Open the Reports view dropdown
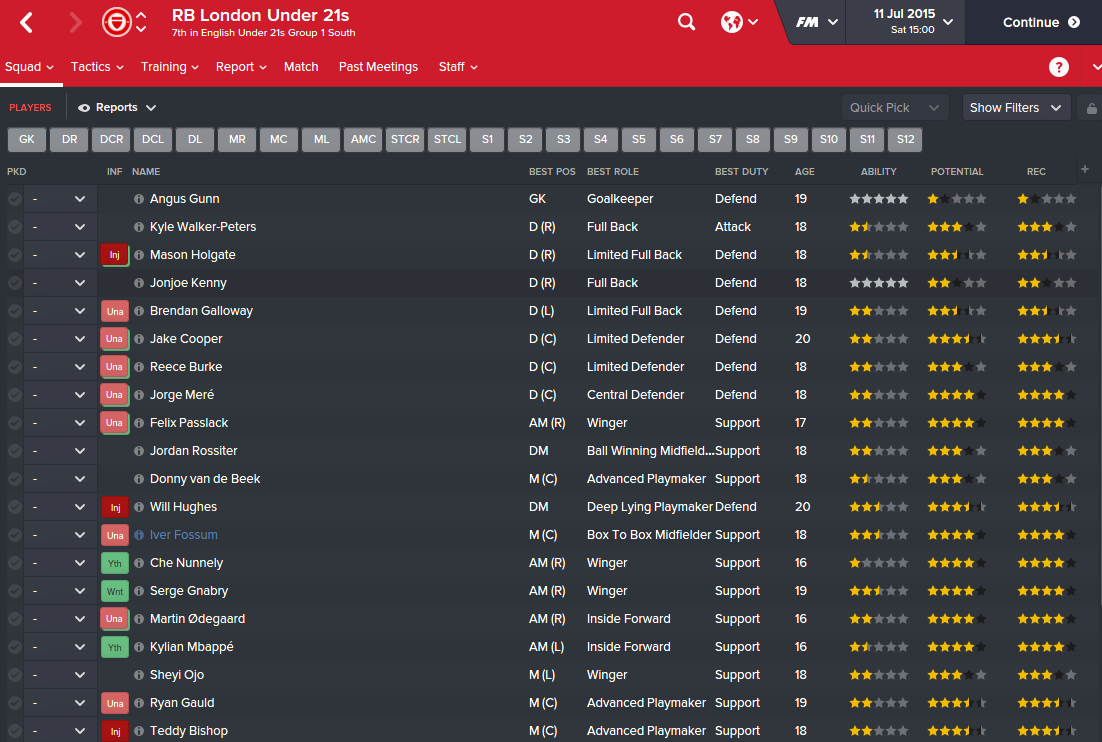Screen dimensions: 1102x742 (x=117, y=108)
